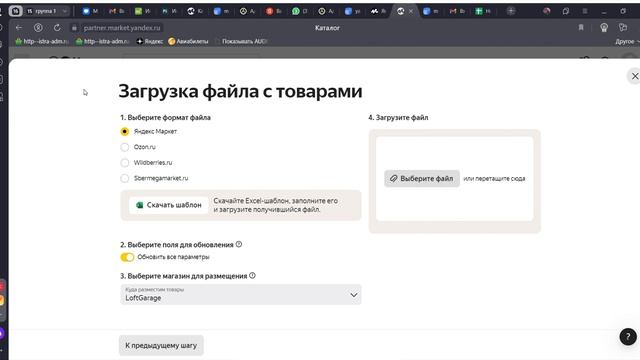This screenshot has height=360, width=640.
Task: Open the Yandex account icon near reload
Action: (x=38, y=28)
